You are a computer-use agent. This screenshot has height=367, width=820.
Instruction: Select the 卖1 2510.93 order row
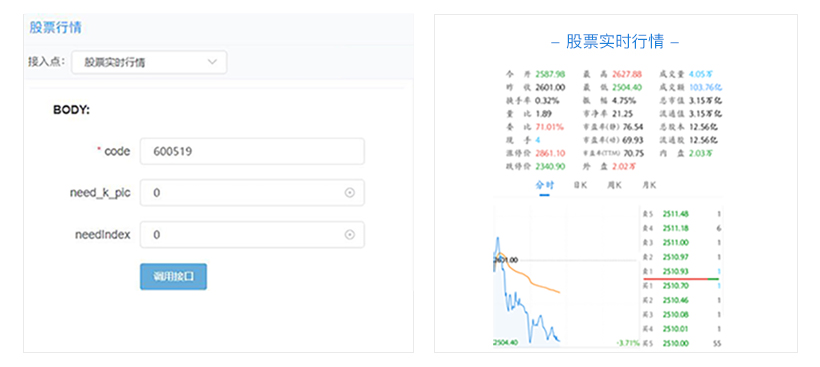(682, 271)
